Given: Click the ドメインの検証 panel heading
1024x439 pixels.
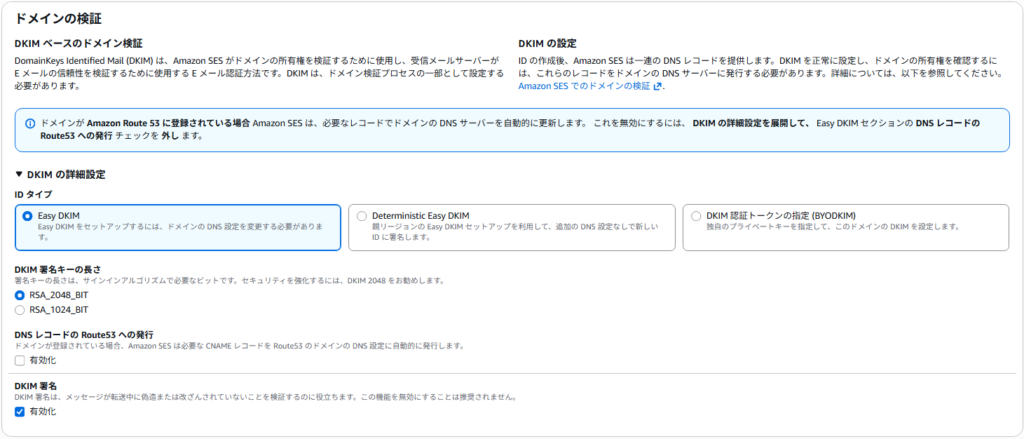Looking at the screenshot, I should coord(57,19).
